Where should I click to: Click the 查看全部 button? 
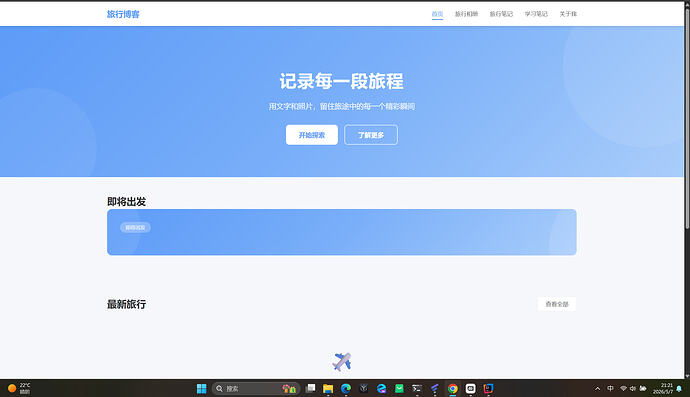(557, 304)
